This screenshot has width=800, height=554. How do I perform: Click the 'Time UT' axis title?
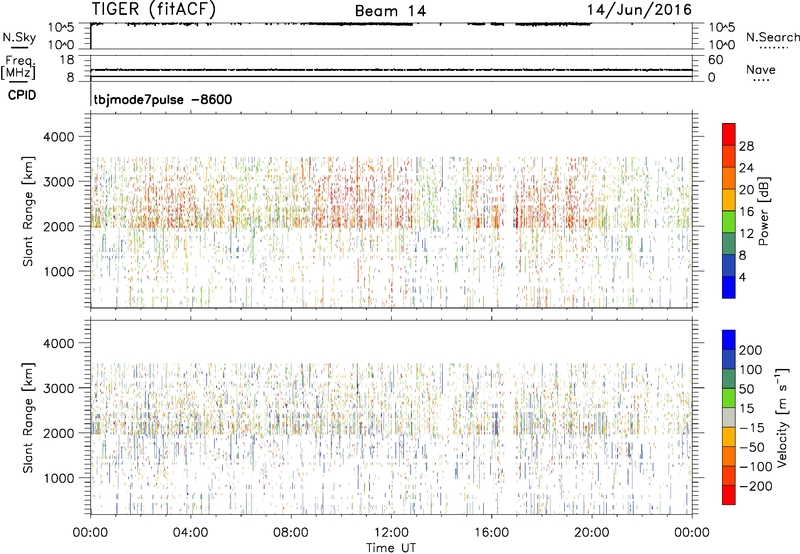click(391, 548)
